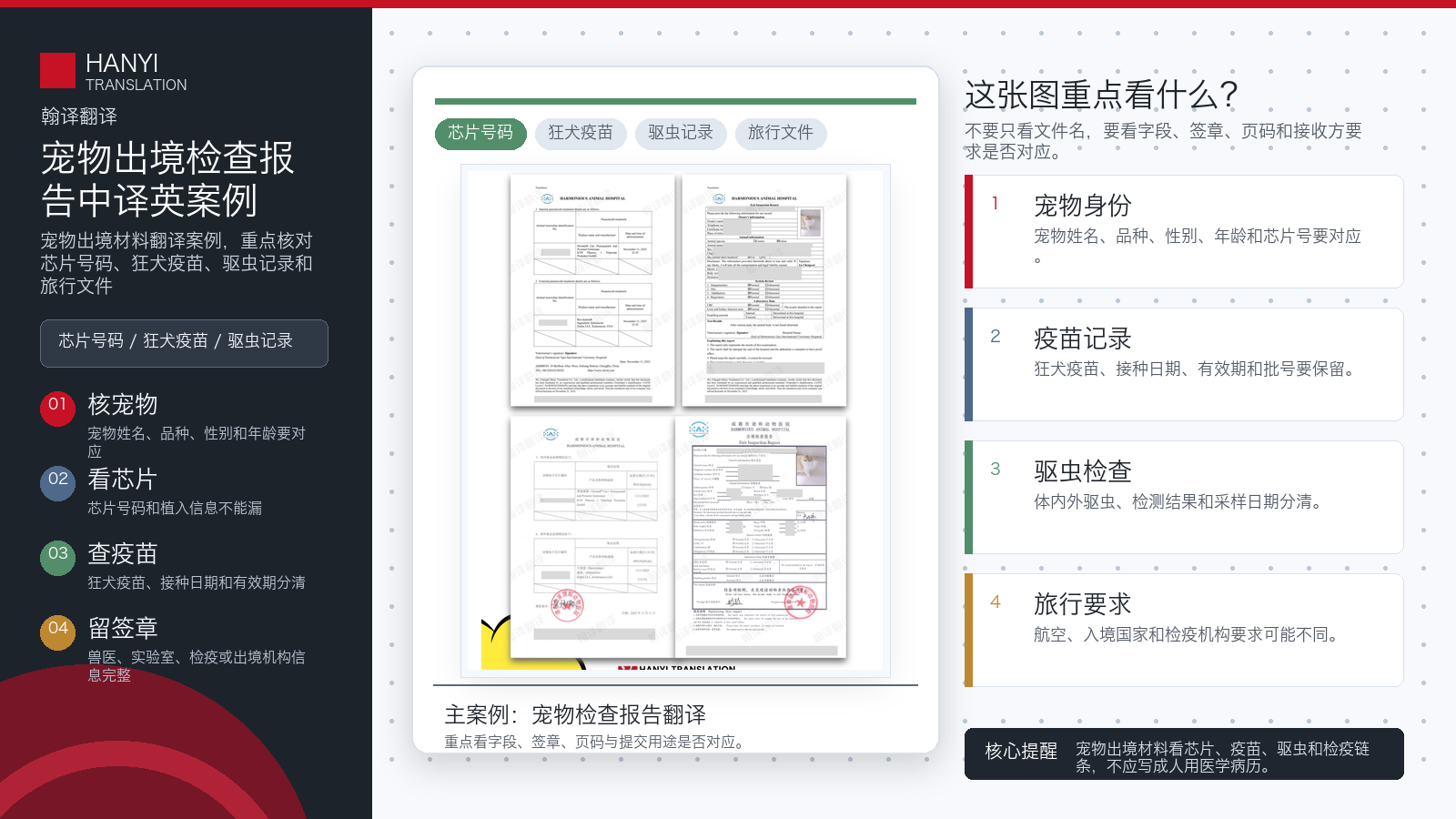Click the 驱虫检查 card heading
This screenshot has width=1456, height=819.
1083,471
